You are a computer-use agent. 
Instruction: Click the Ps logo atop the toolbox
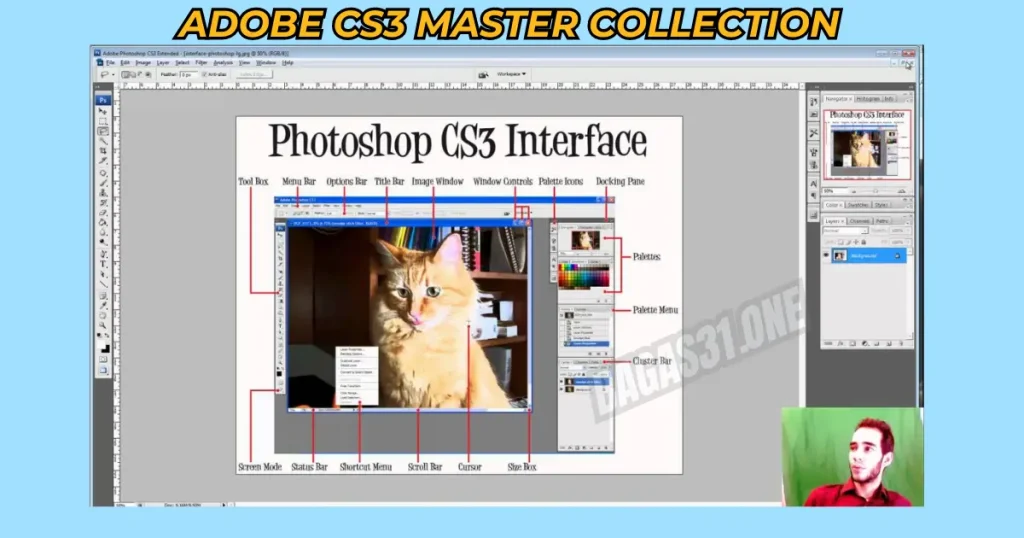[103, 99]
